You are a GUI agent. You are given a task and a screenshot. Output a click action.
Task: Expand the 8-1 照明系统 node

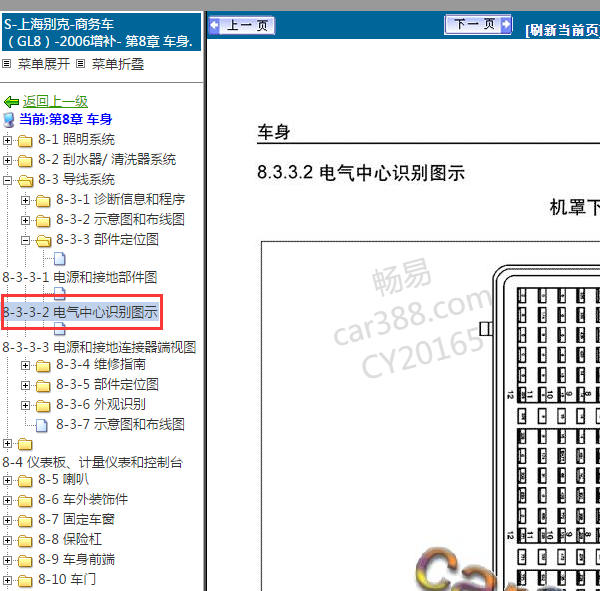click(7, 140)
